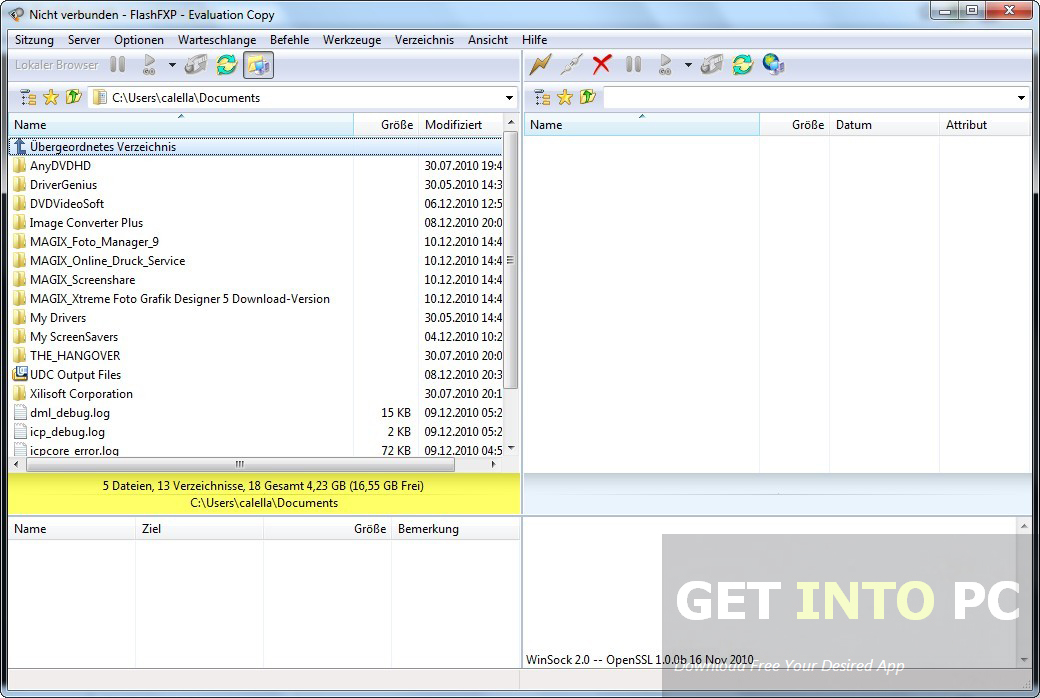The width and height of the screenshot is (1040, 698).
Task: Click pause icon in local pane toolbar
Action: (x=117, y=64)
